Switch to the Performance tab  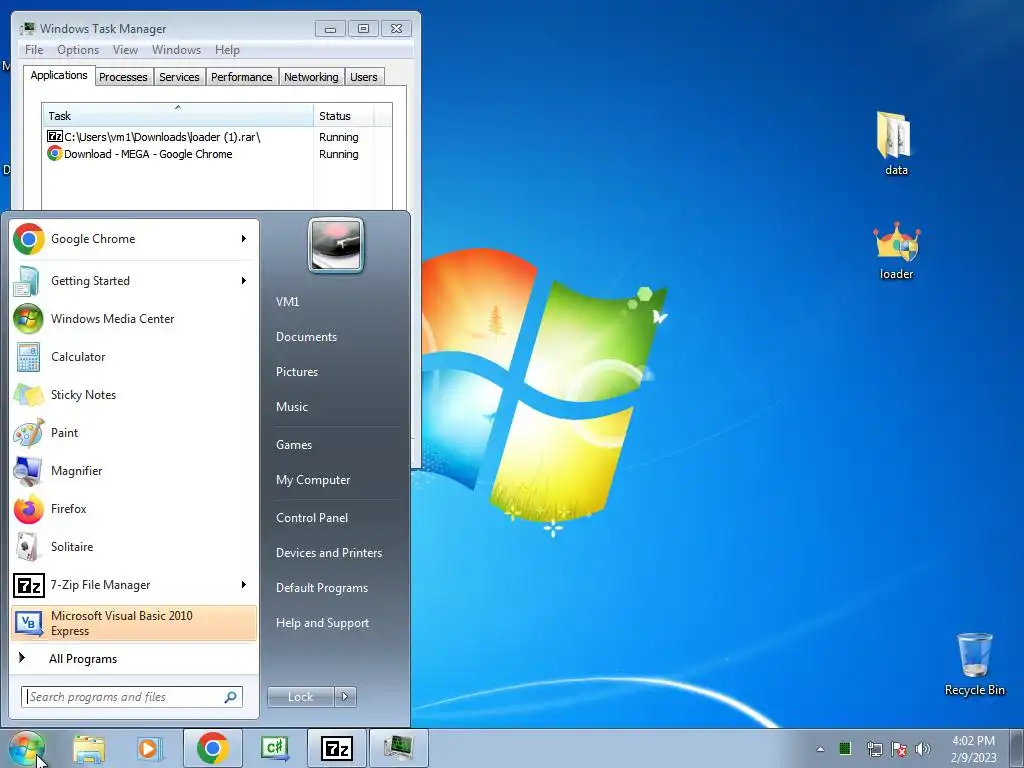tap(242, 77)
